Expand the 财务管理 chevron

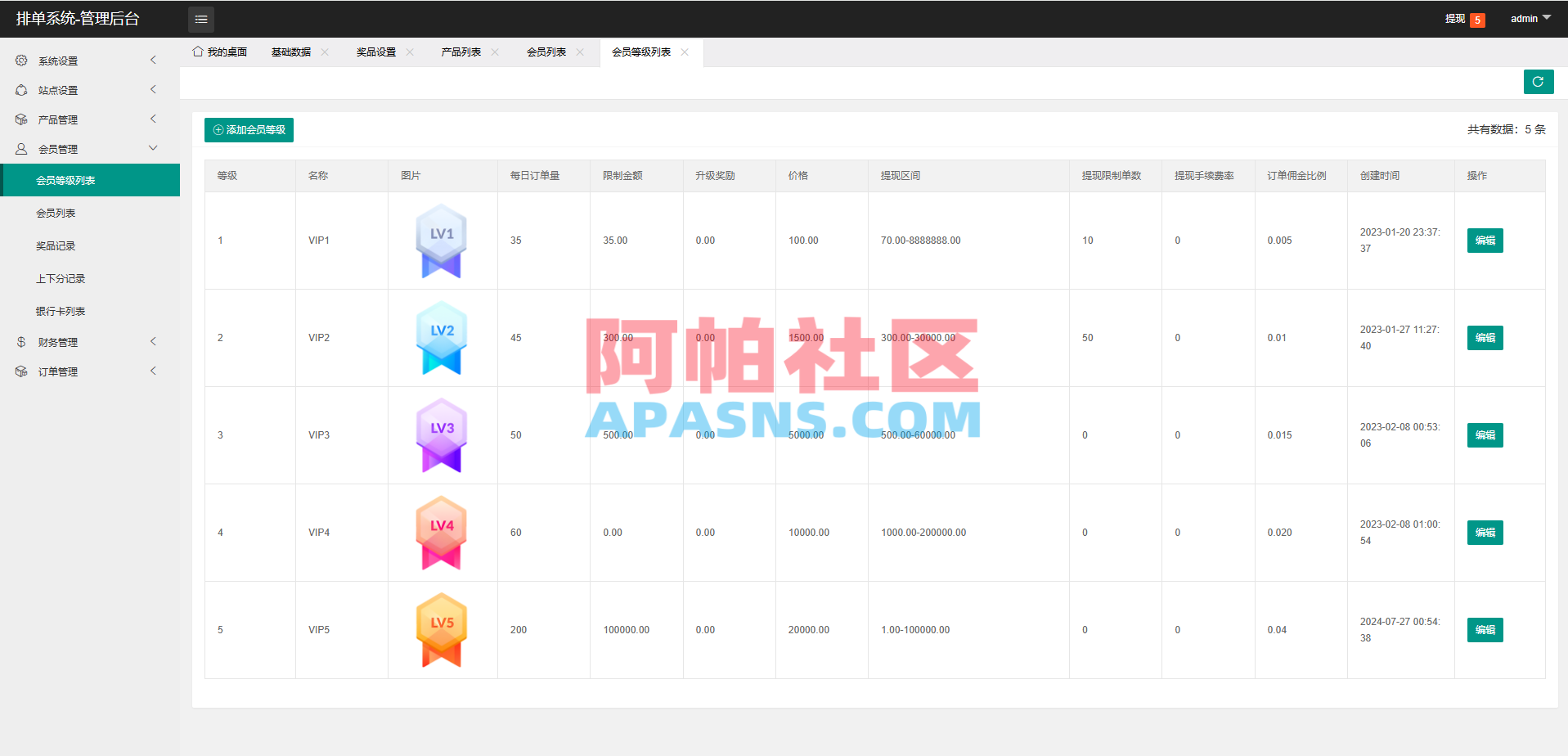153,341
